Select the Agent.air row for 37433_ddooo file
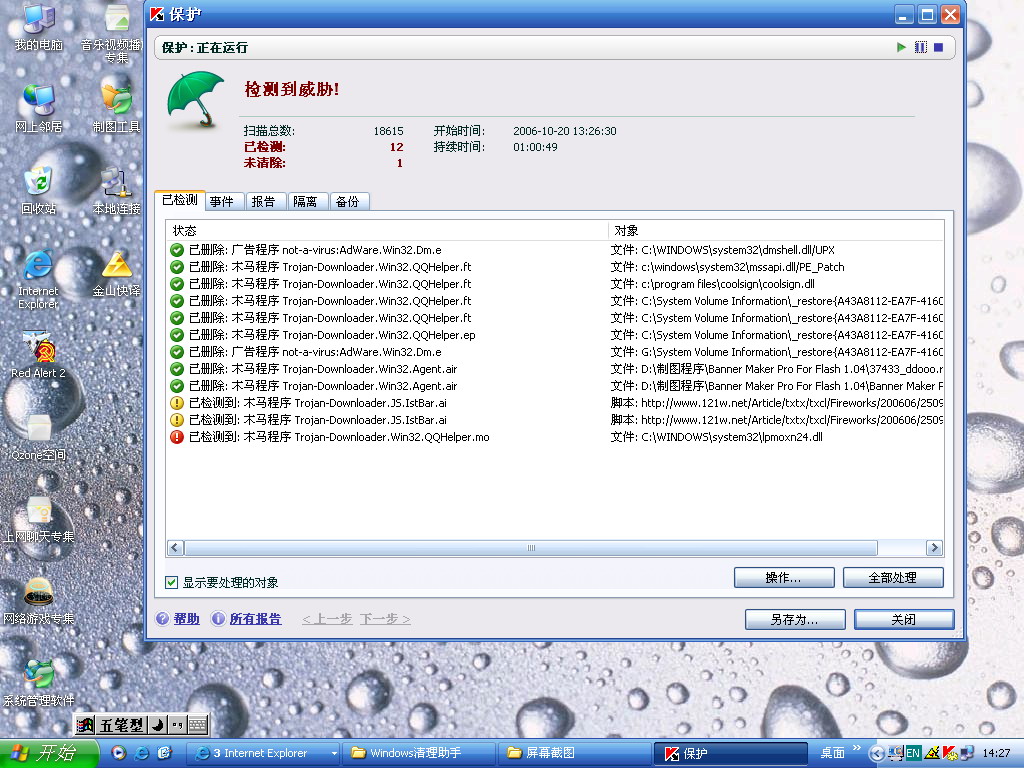Image resolution: width=1024 pixels, height=768 pixels. tap(555, 369)
